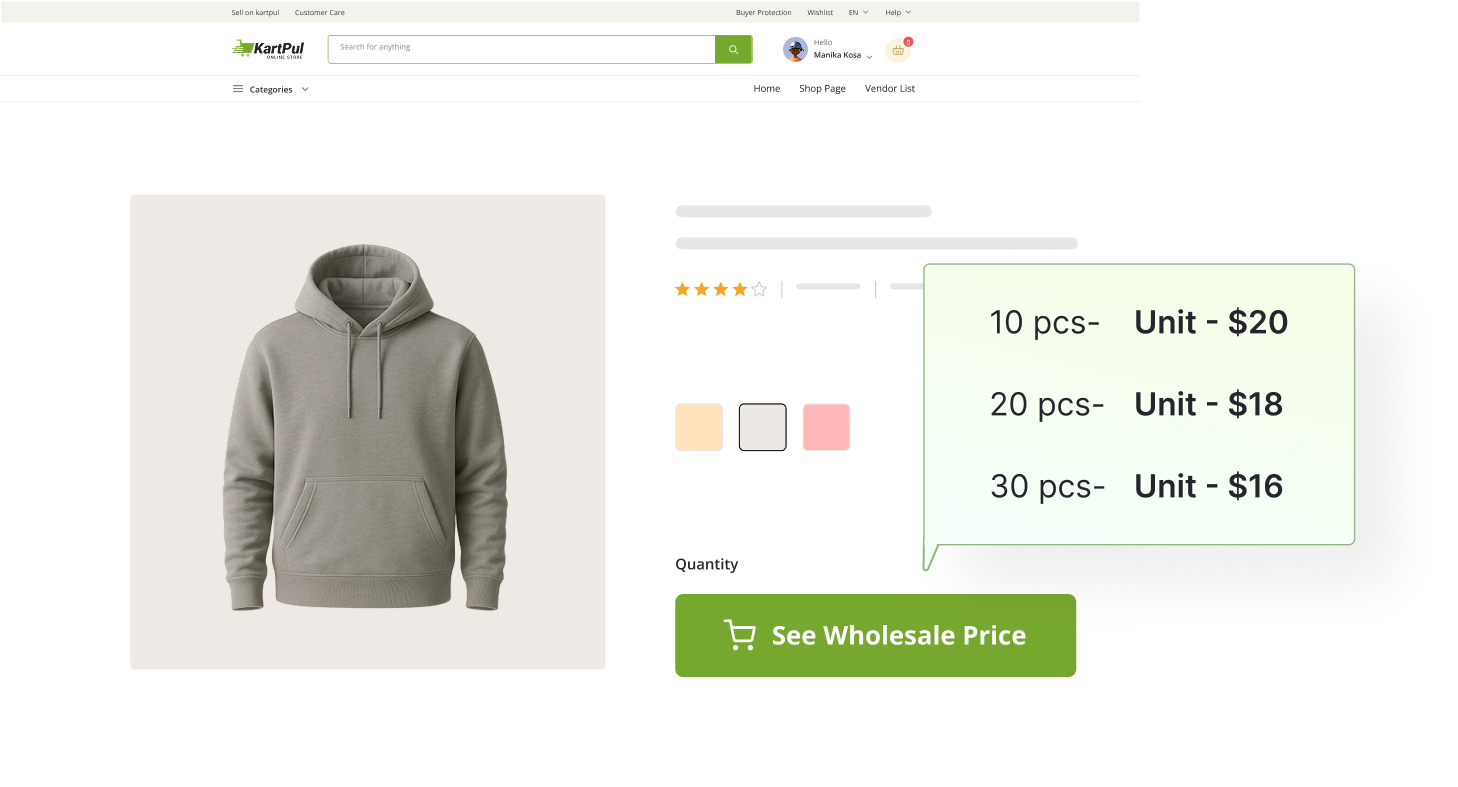Expand the Help dropdown menu

(897, 13)
